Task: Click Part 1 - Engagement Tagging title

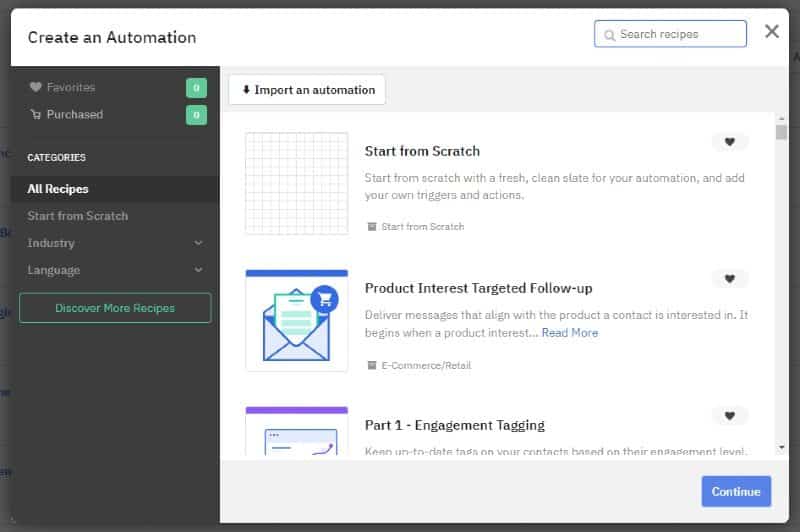Action: [x=455, y=425]
